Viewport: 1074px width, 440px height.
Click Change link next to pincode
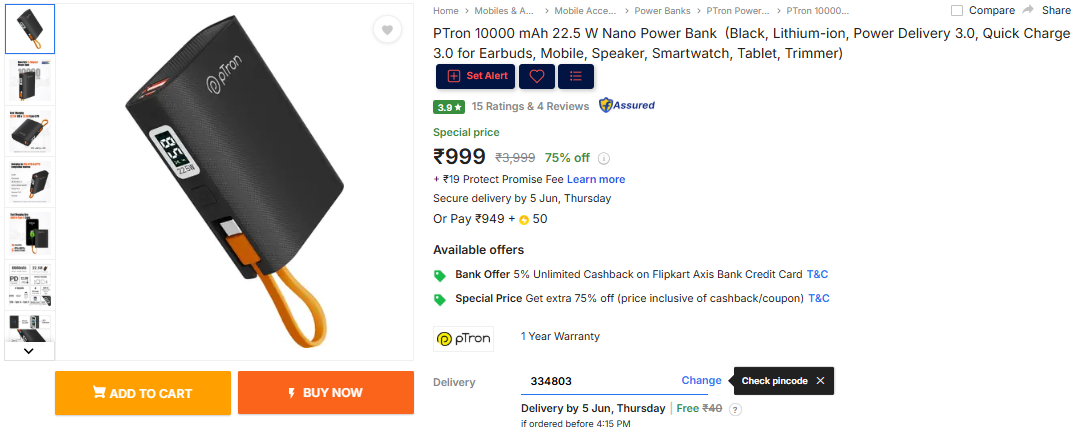[x=701, y=381]
